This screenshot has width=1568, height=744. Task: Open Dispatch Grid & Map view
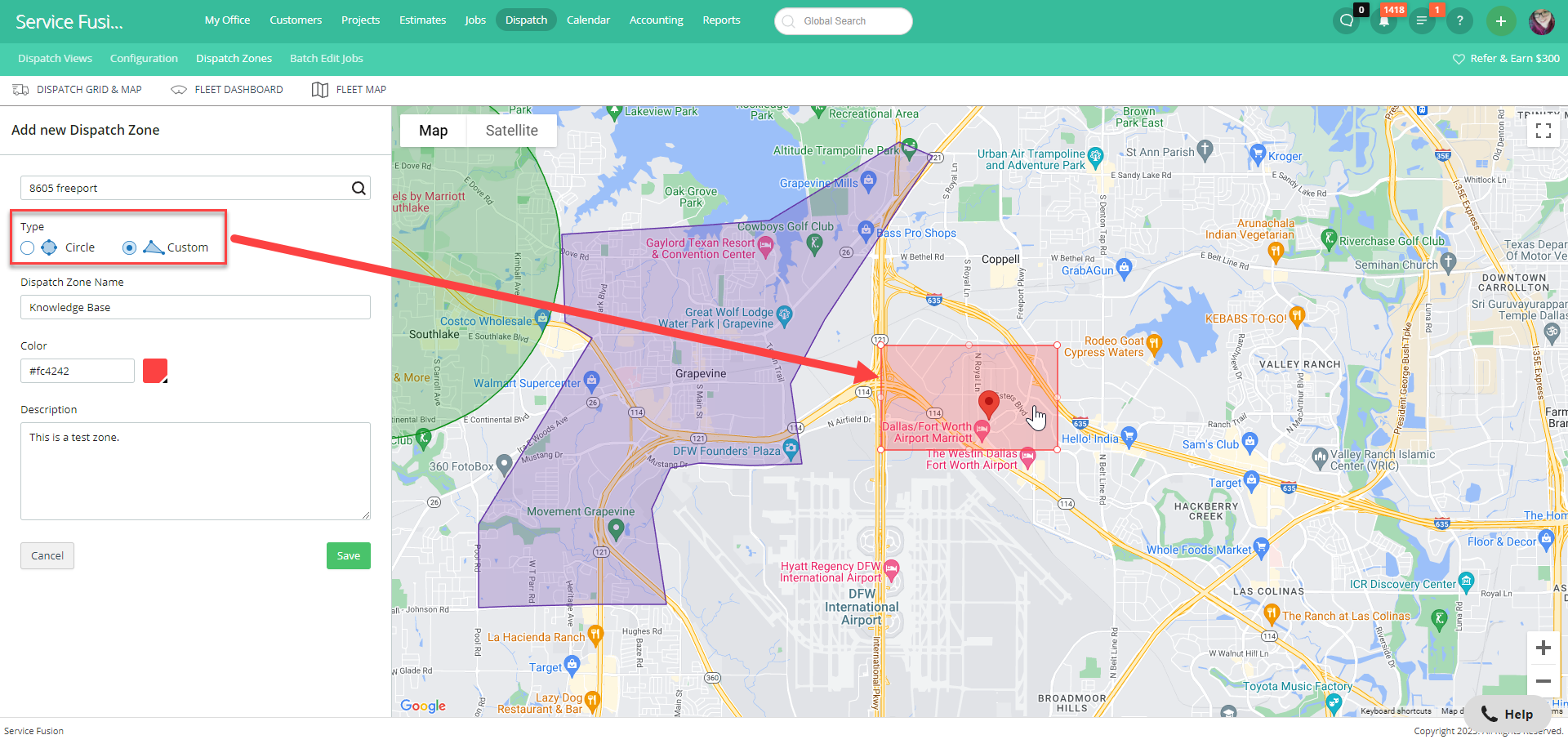coord(78,90)
